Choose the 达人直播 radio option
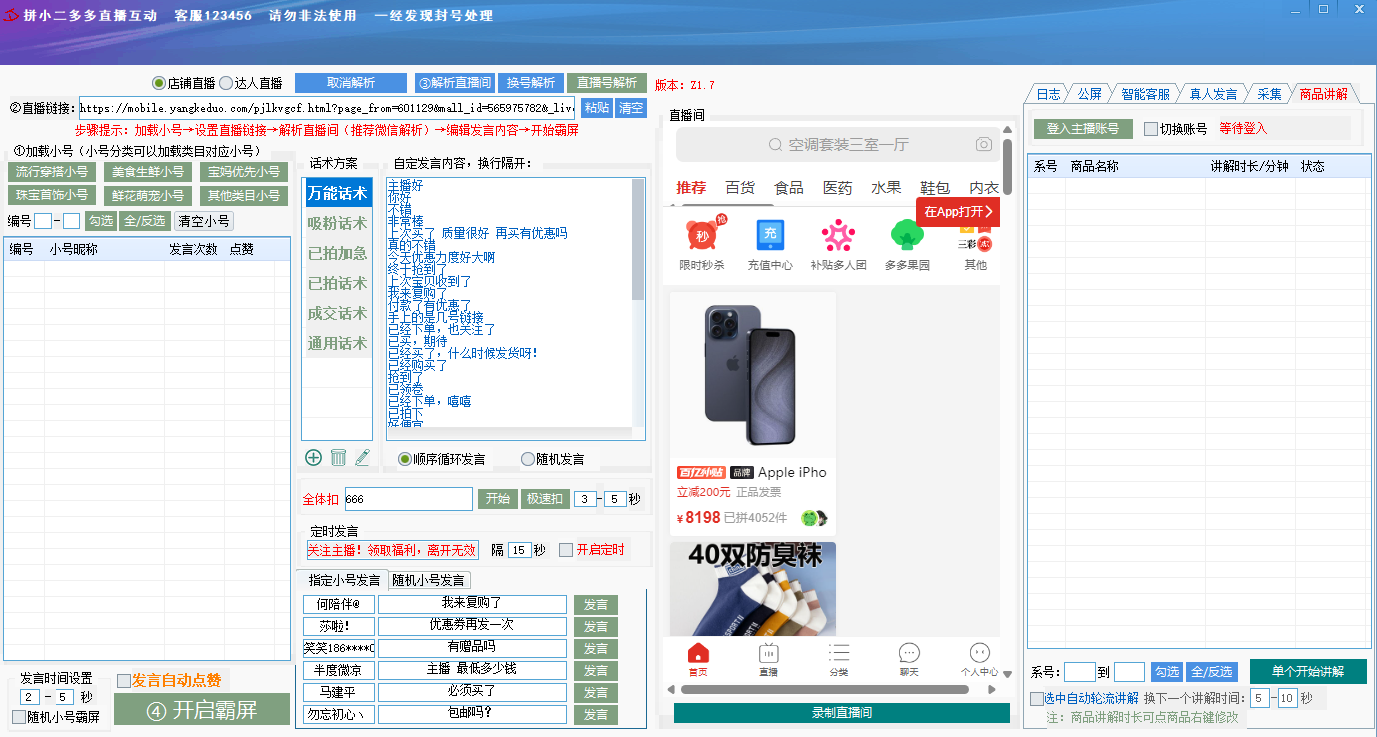Viewport: 1377px width, 737px height. [226, 83]
